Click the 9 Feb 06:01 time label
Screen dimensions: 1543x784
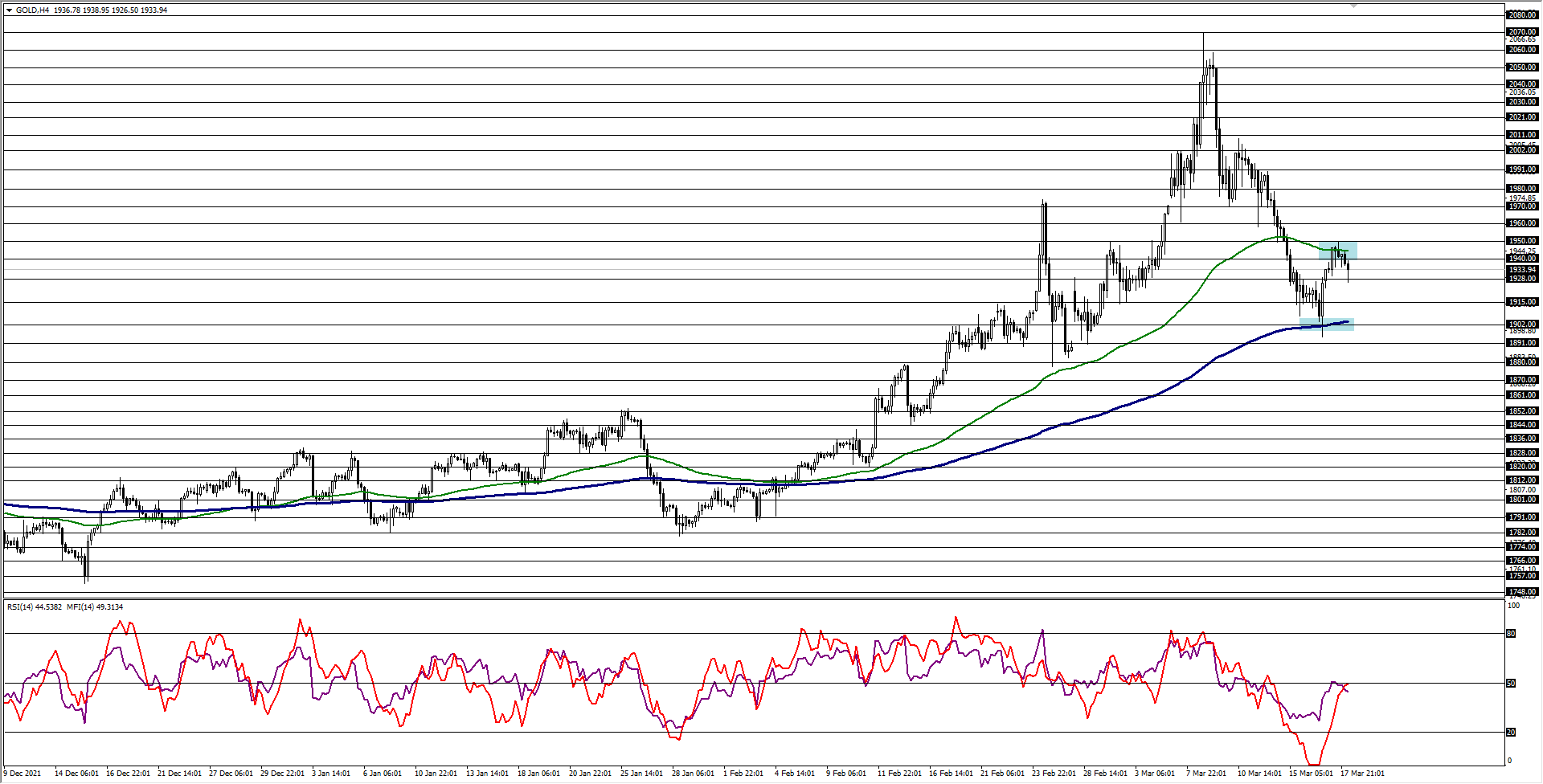point(846,774)
